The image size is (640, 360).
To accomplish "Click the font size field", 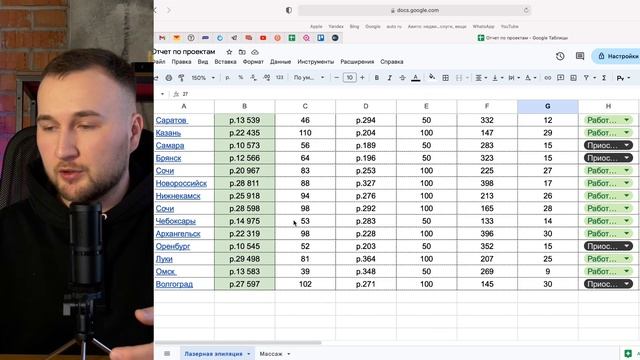I will 349,78.
